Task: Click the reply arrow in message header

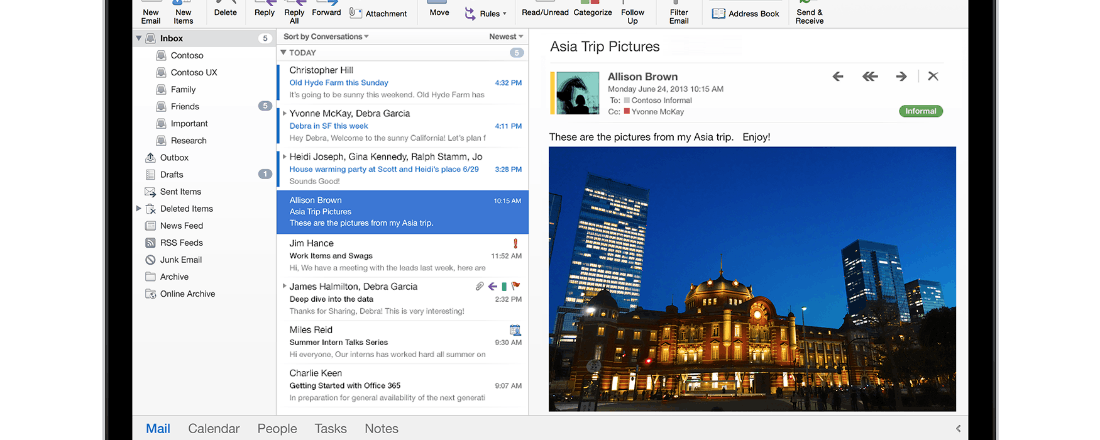Action: (838, 77)
